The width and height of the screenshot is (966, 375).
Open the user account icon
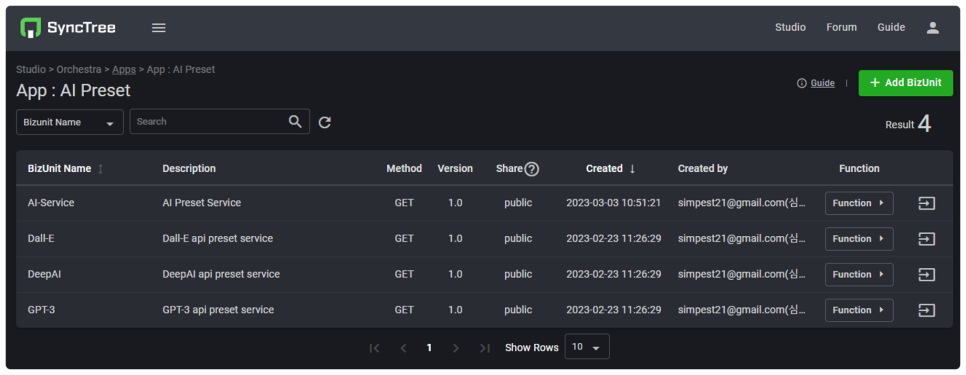(x=933, y=28)
